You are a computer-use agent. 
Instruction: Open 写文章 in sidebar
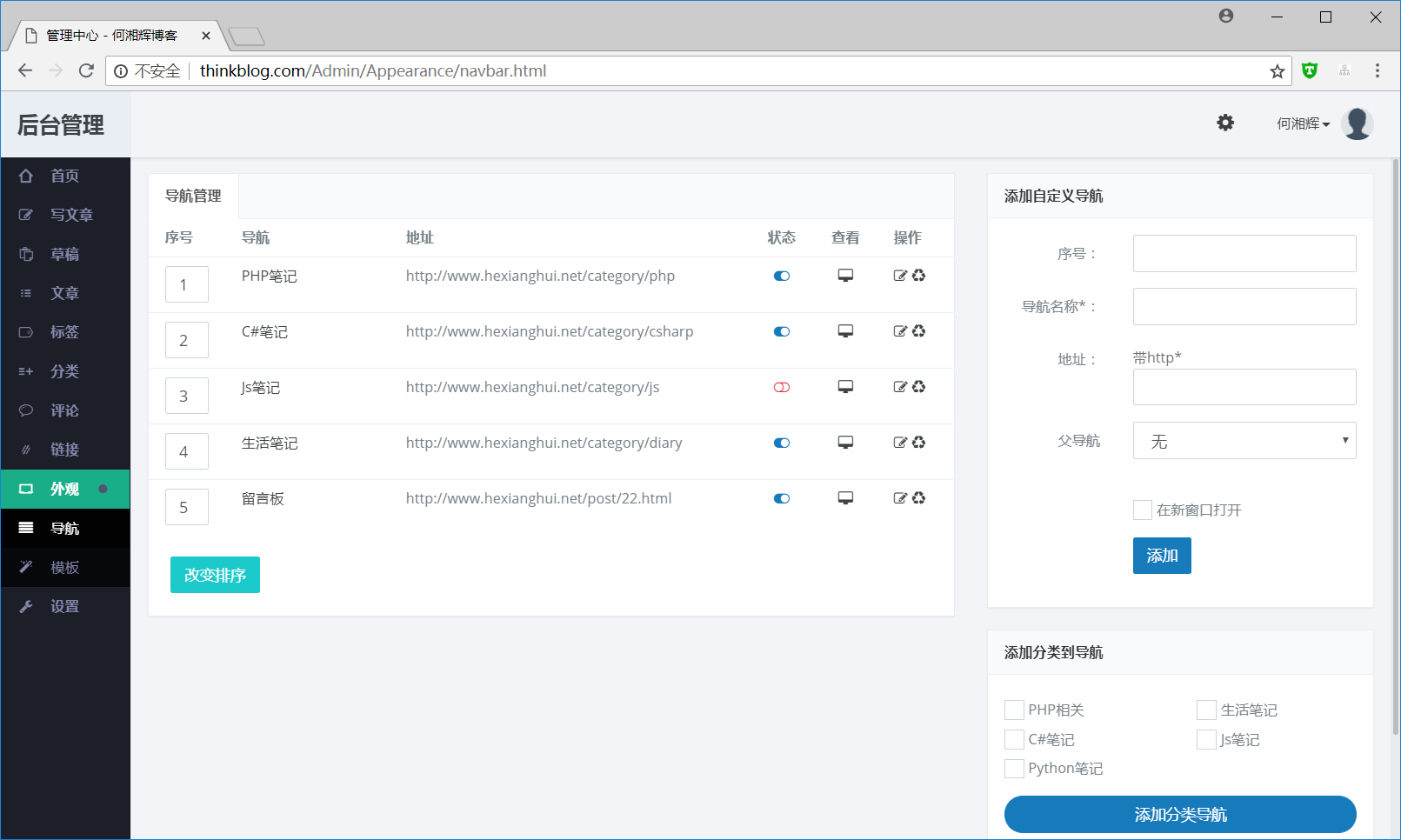click(x=65, y=215)
